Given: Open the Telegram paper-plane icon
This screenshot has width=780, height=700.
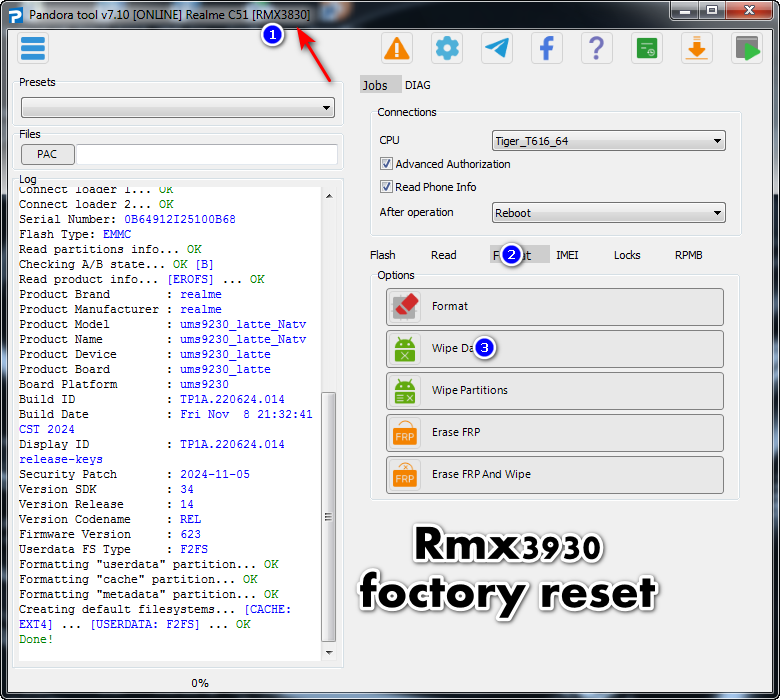Looking at the screenshot, I should [496, 48].
